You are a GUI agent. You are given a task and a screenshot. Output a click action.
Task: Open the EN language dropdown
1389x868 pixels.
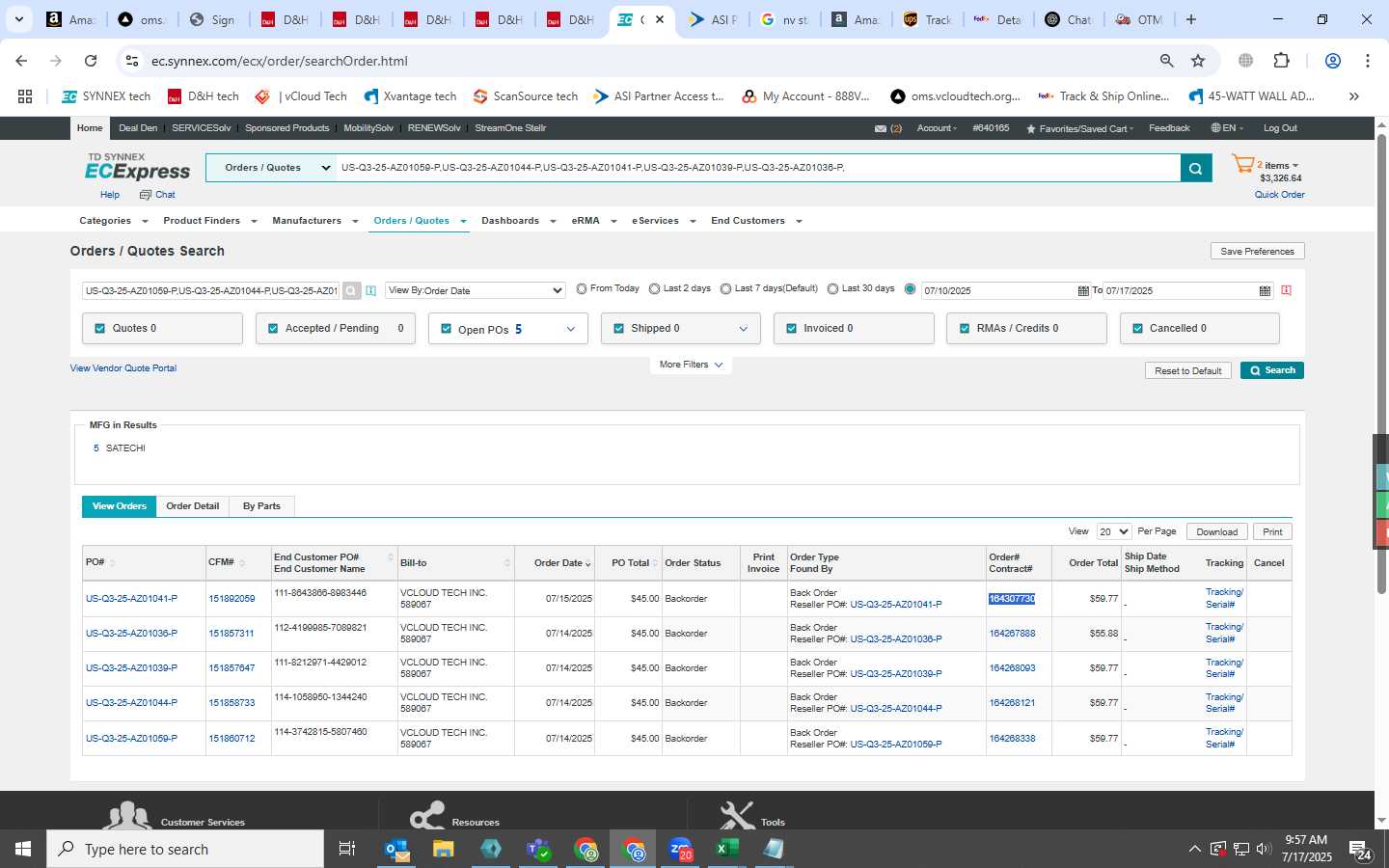pos(1227,128)
